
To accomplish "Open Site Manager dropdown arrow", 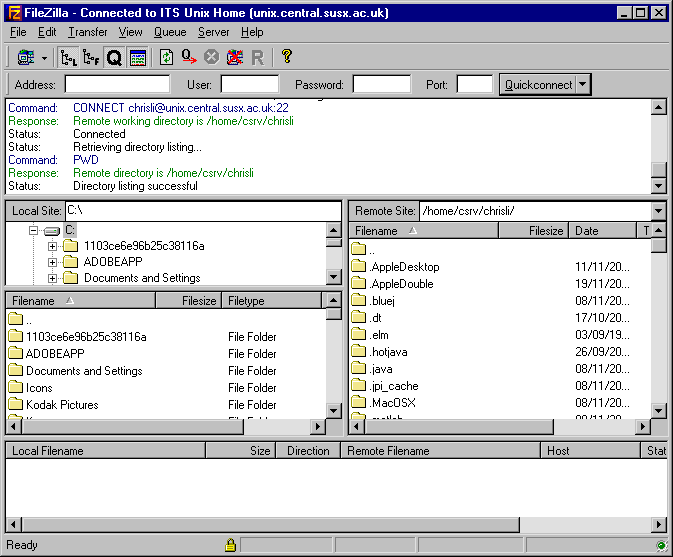I will coord(44,58).
